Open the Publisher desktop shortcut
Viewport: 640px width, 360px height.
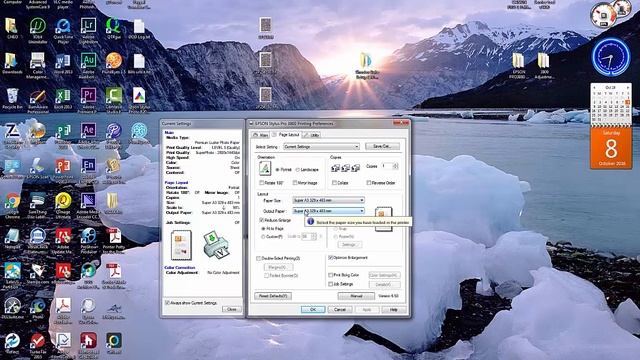click(63, 134)
